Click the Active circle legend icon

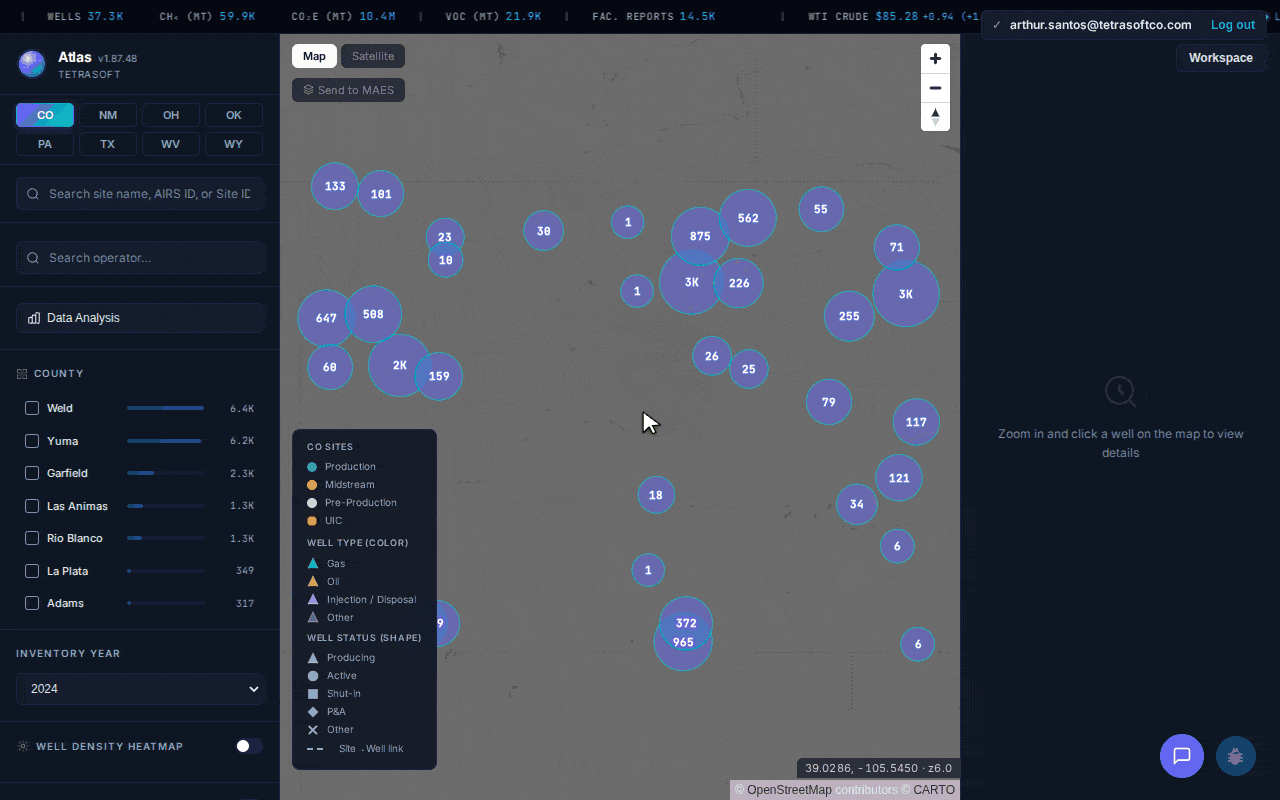[313, 675]
